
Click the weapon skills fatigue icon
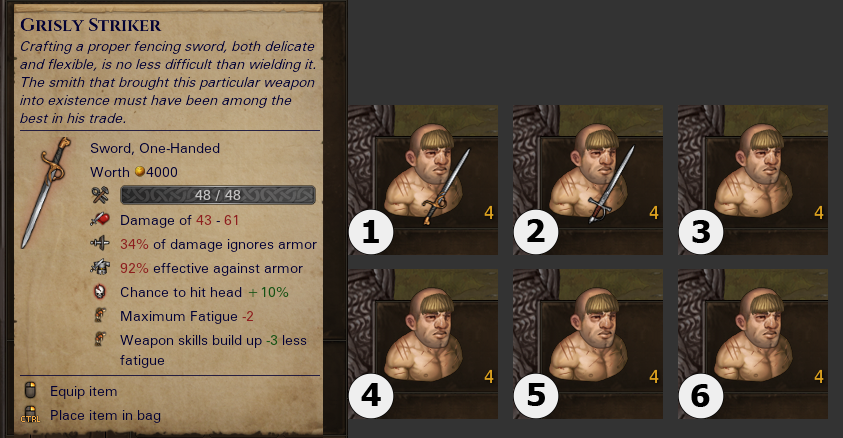pos(99,339)
